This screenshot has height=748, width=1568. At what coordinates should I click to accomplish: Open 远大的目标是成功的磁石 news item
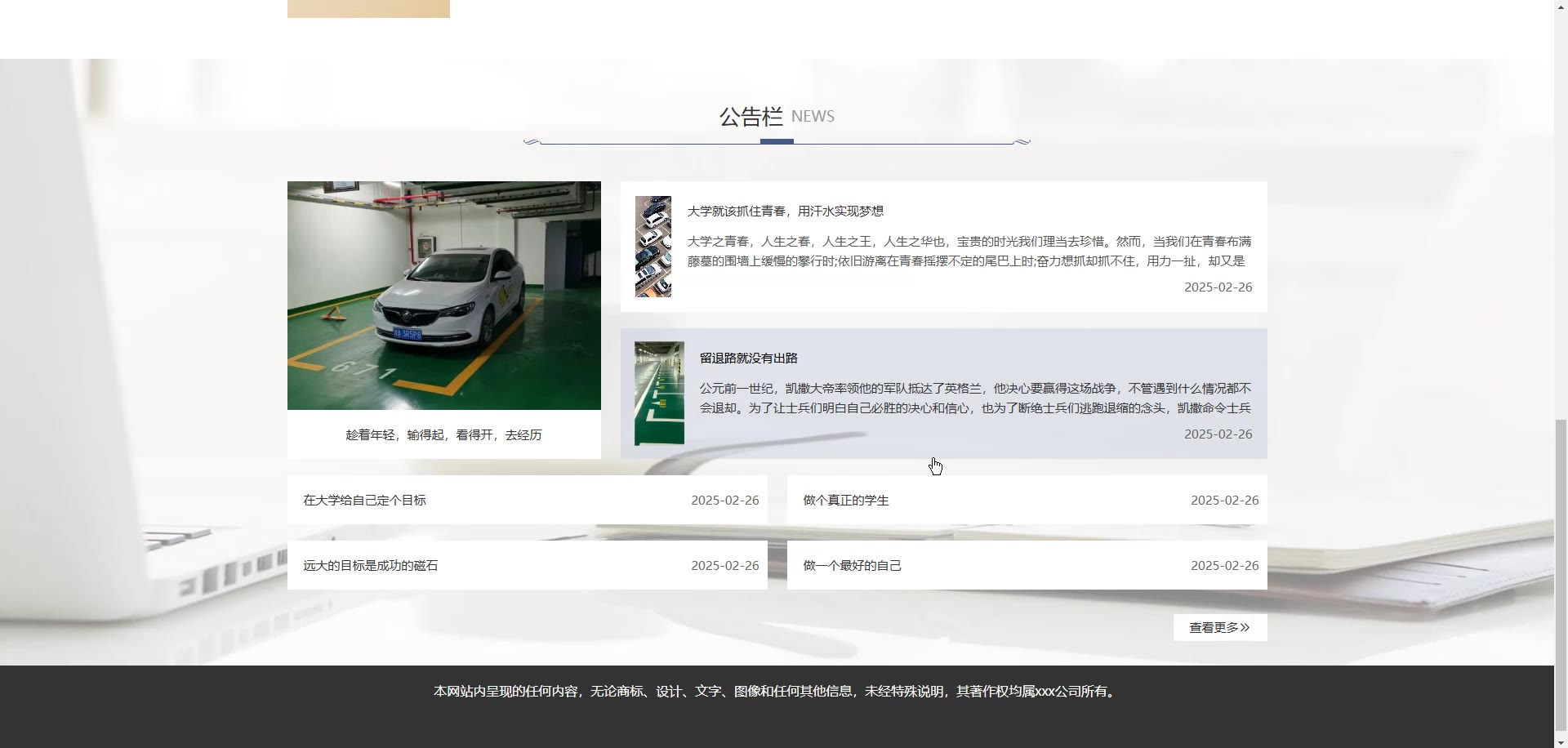coord(370,566)
